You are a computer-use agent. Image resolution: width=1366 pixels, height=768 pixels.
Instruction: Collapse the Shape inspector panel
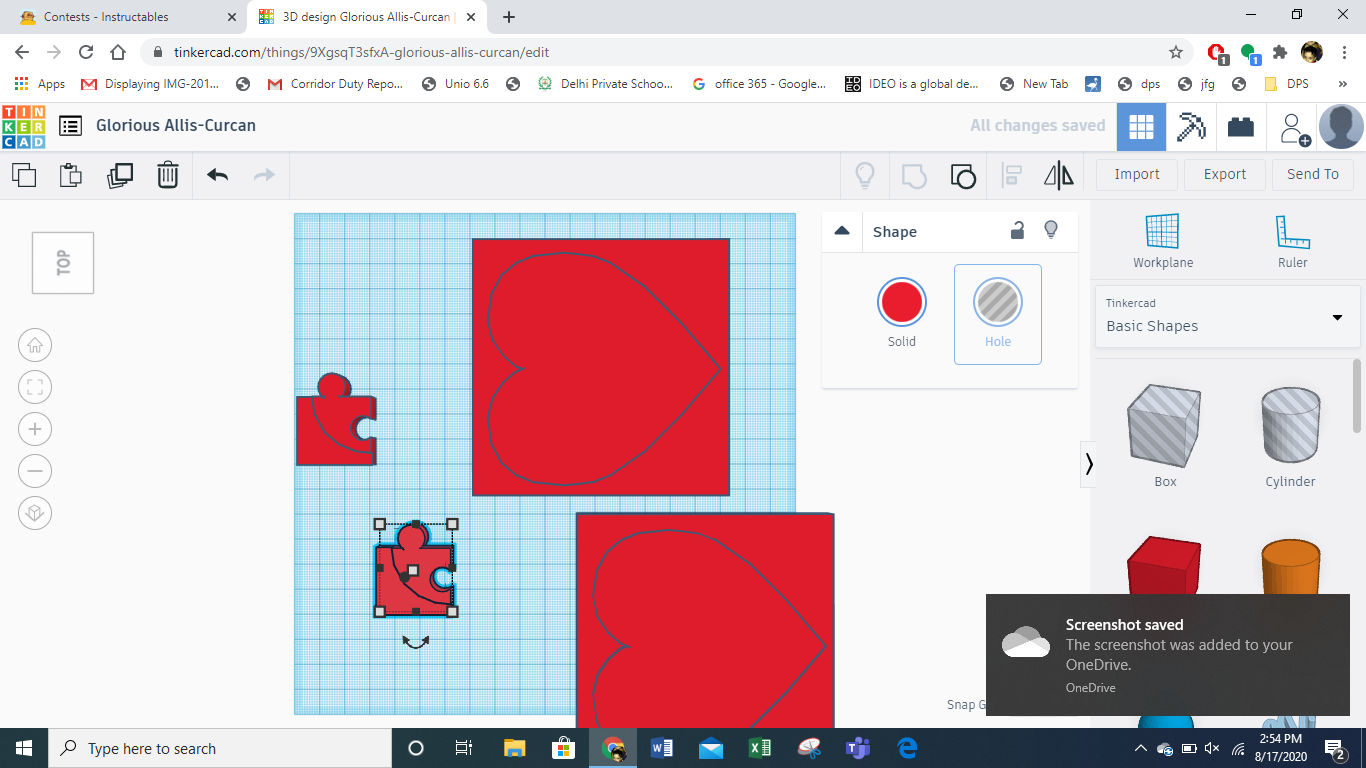tap(842, 231)
